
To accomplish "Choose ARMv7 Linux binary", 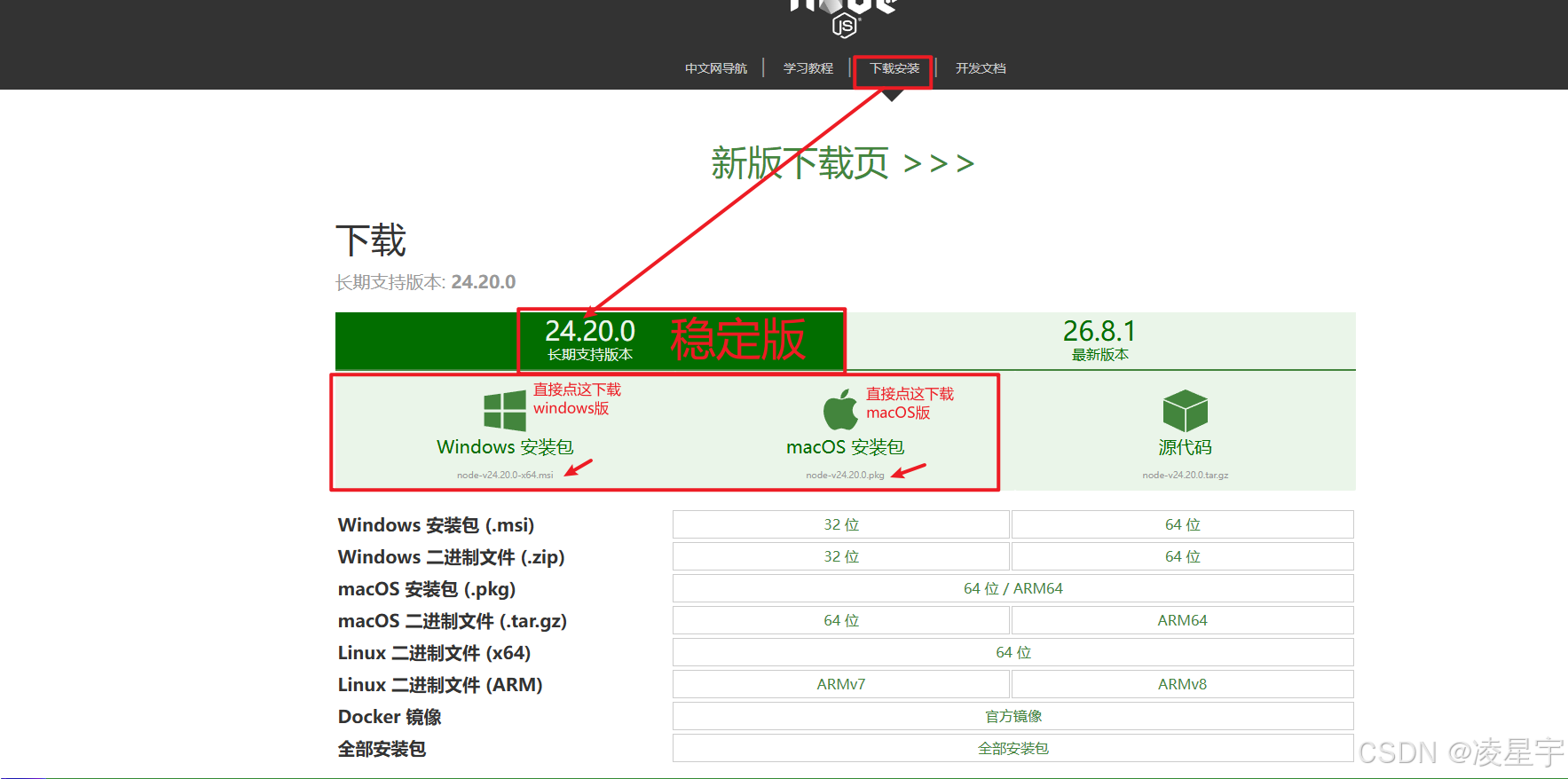I will 841,684.
